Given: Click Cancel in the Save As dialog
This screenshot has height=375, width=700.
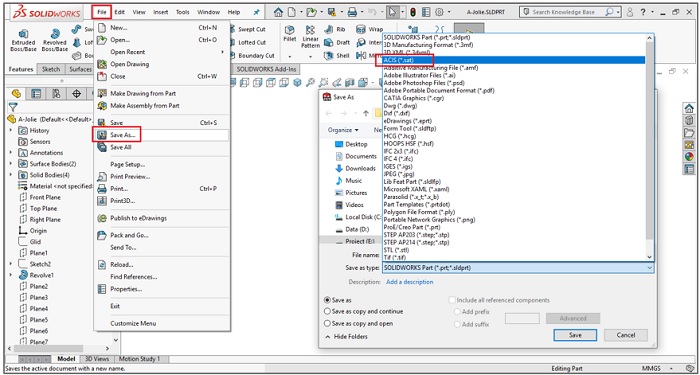Looking at the screenshot, I should [625, 335].
